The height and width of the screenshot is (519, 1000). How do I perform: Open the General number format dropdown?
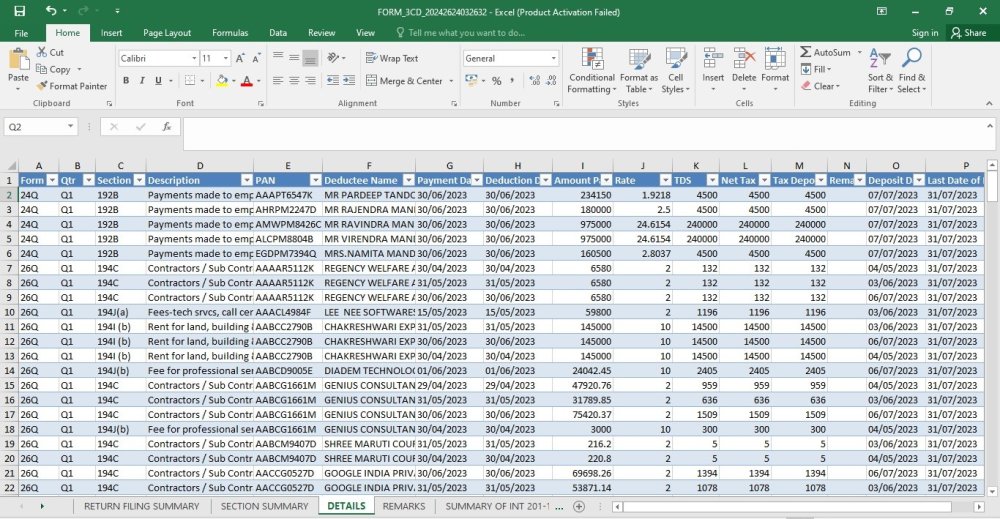coord(553,59)
